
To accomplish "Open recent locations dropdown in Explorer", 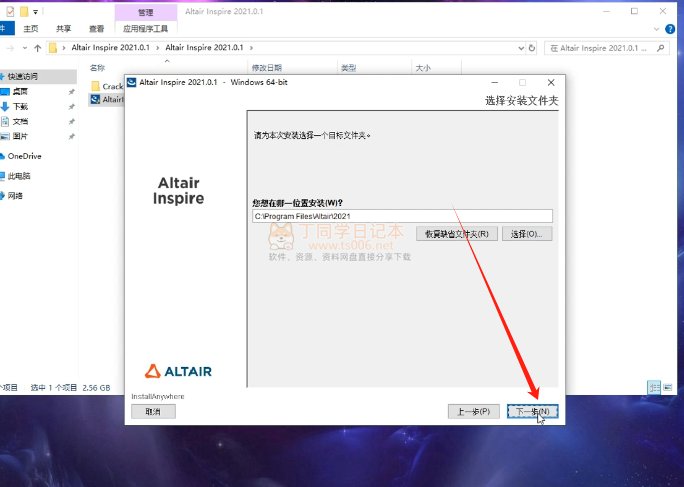I will [x=25, y=48].
